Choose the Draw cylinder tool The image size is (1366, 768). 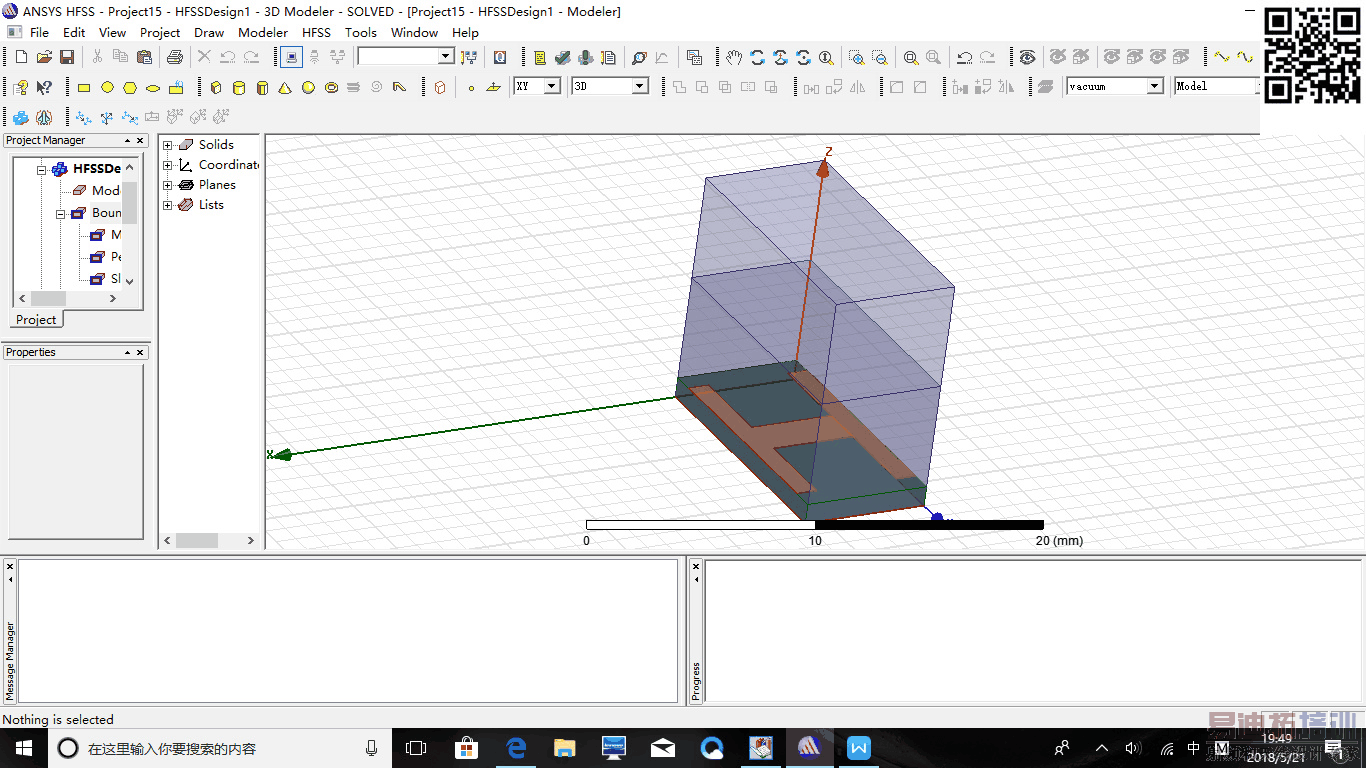(x=239, y=88)
